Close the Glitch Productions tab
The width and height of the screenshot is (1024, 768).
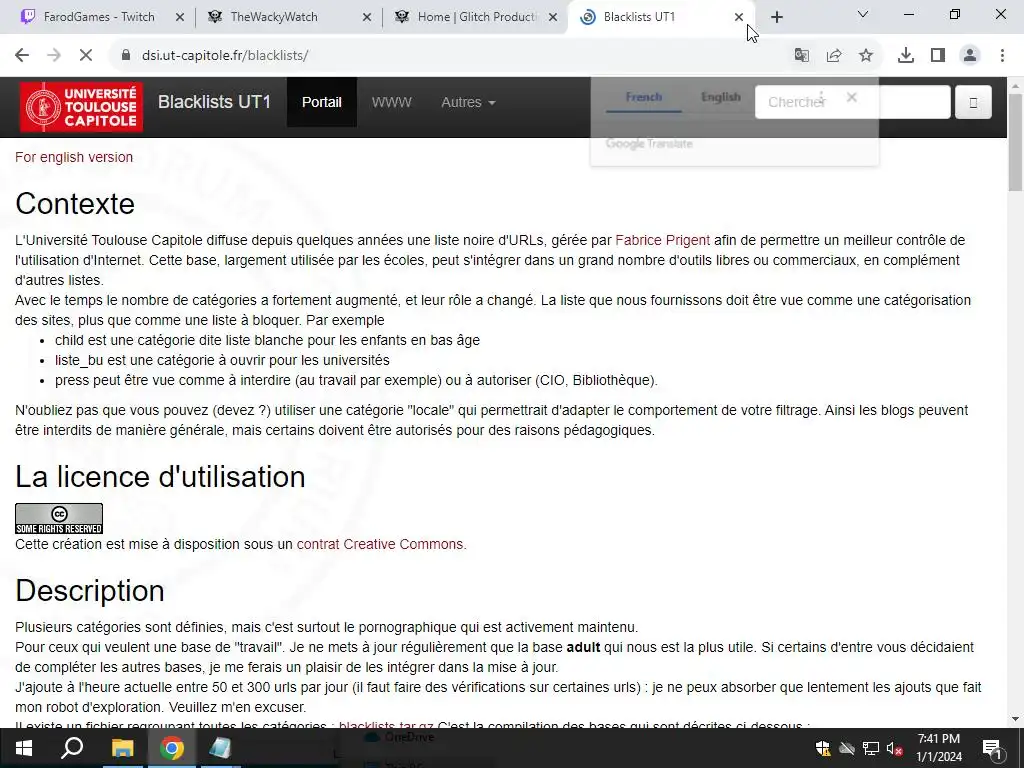click(553, 17)
